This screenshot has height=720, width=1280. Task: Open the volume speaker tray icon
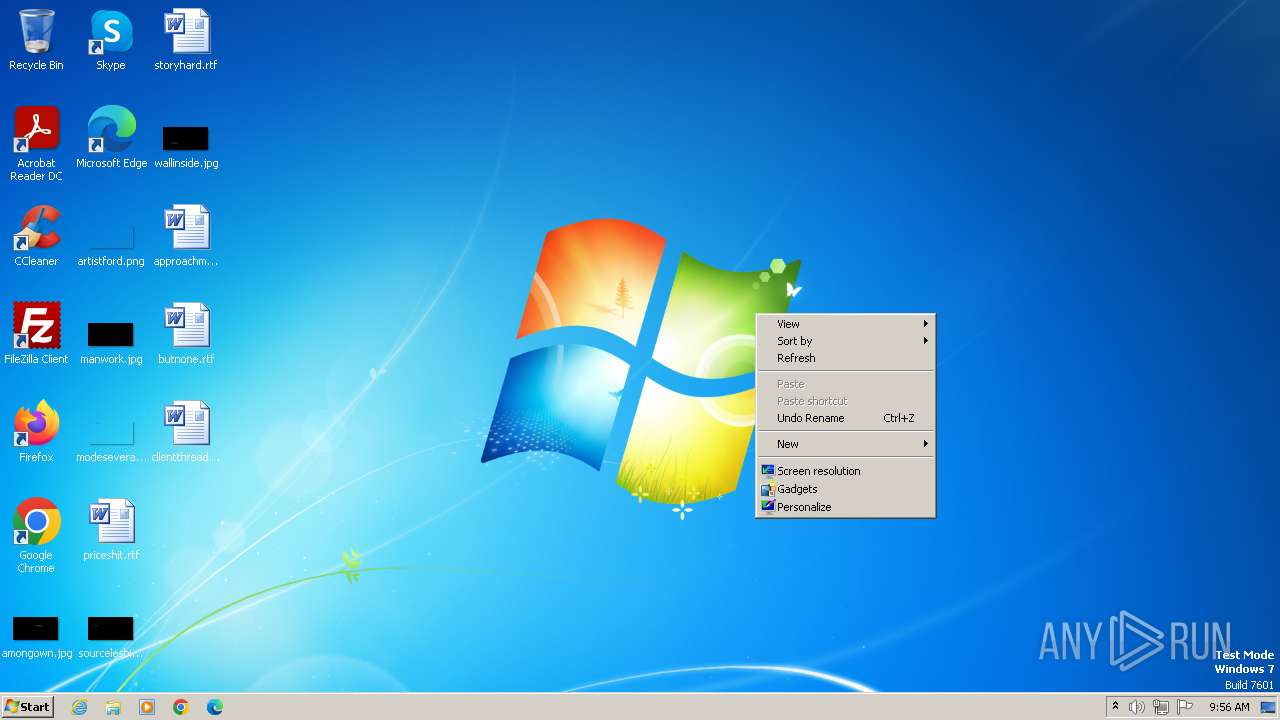tap(1137, 707)
